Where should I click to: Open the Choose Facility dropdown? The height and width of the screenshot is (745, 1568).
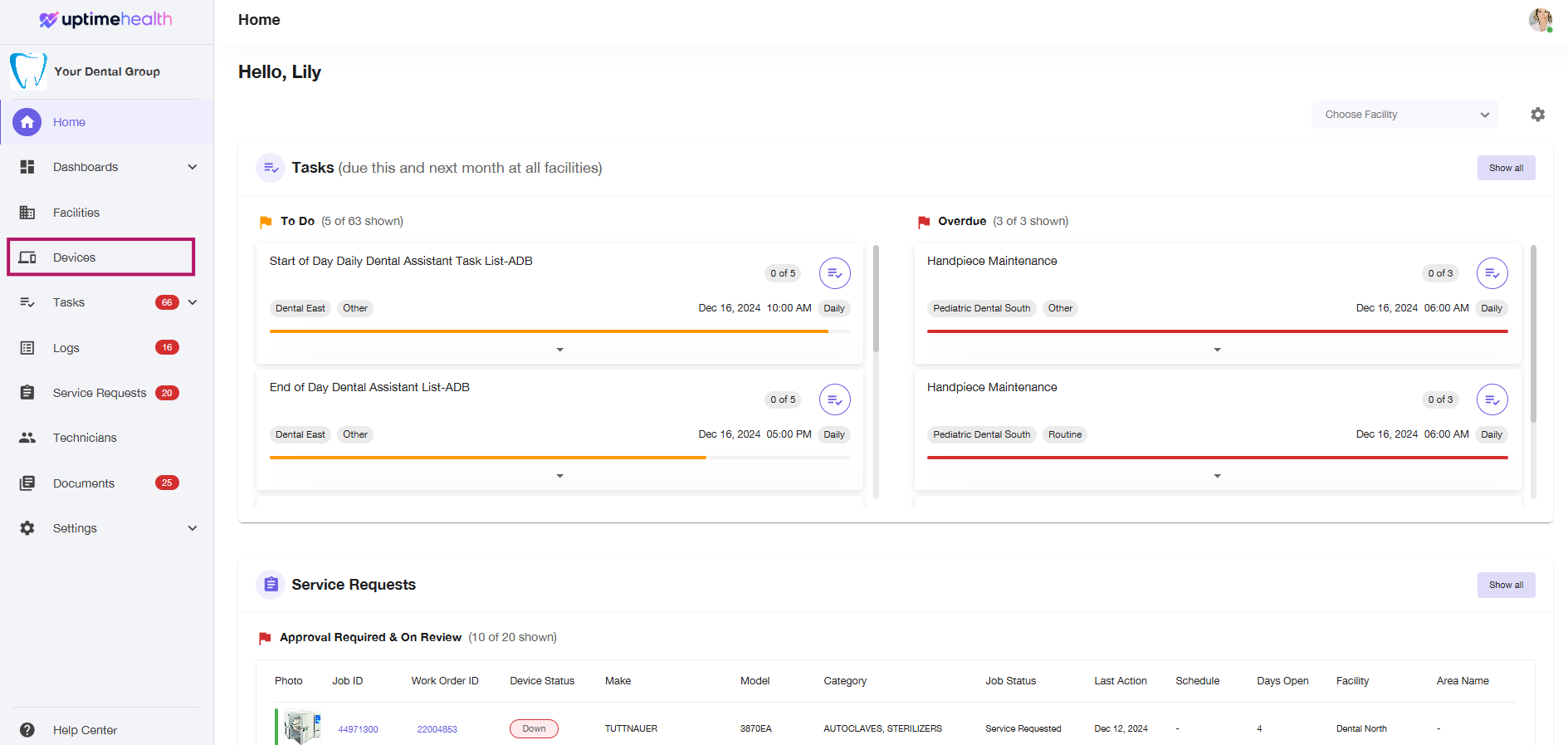coord(1404,115)
